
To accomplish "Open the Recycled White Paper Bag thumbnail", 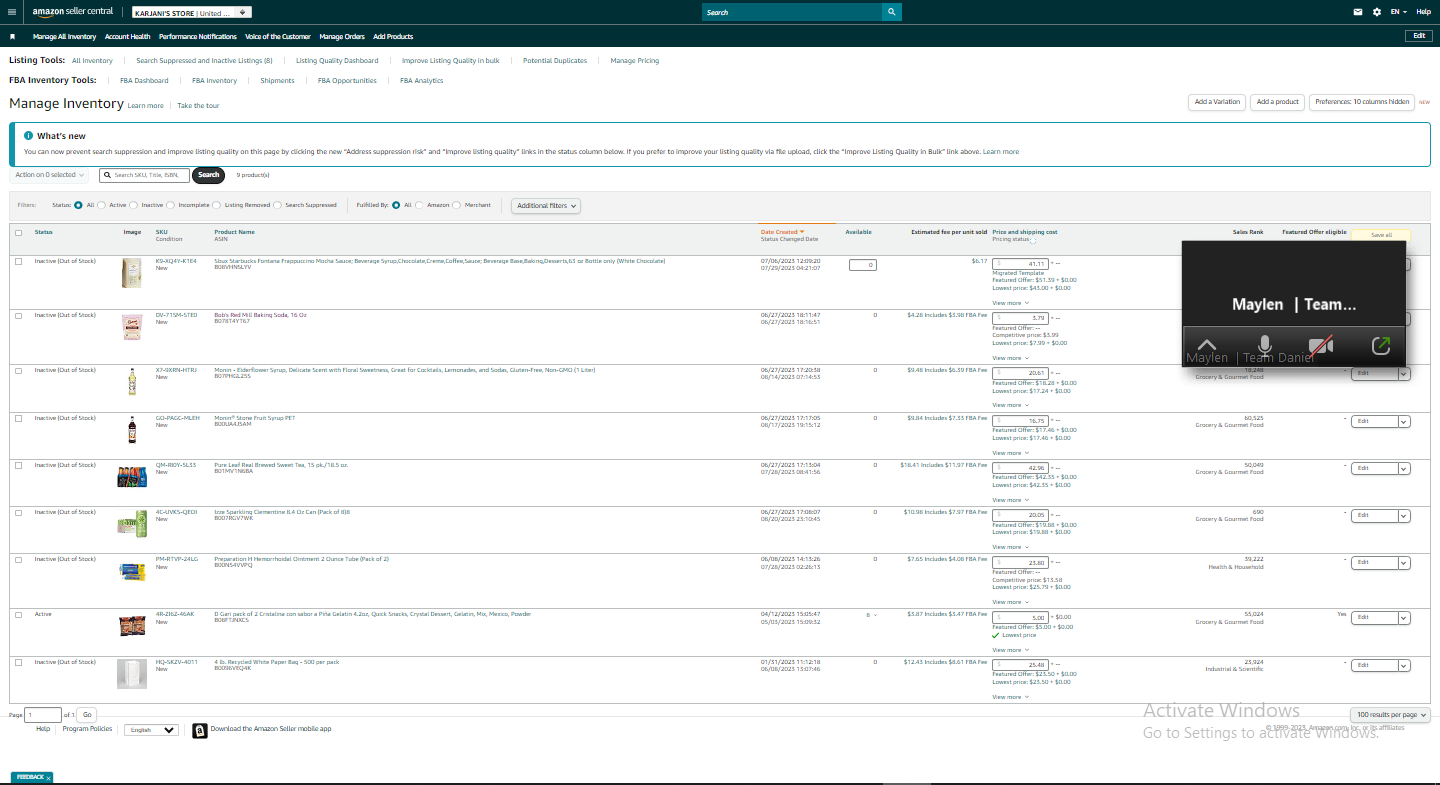I will (x=131, y=673).
